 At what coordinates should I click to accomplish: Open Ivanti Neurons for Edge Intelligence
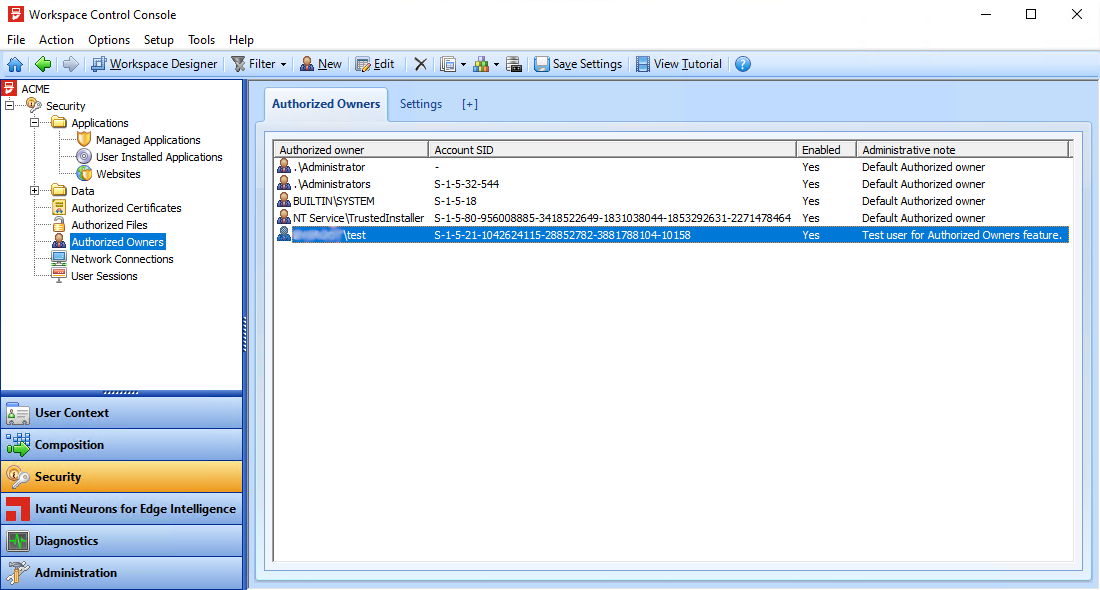point(122,509)
